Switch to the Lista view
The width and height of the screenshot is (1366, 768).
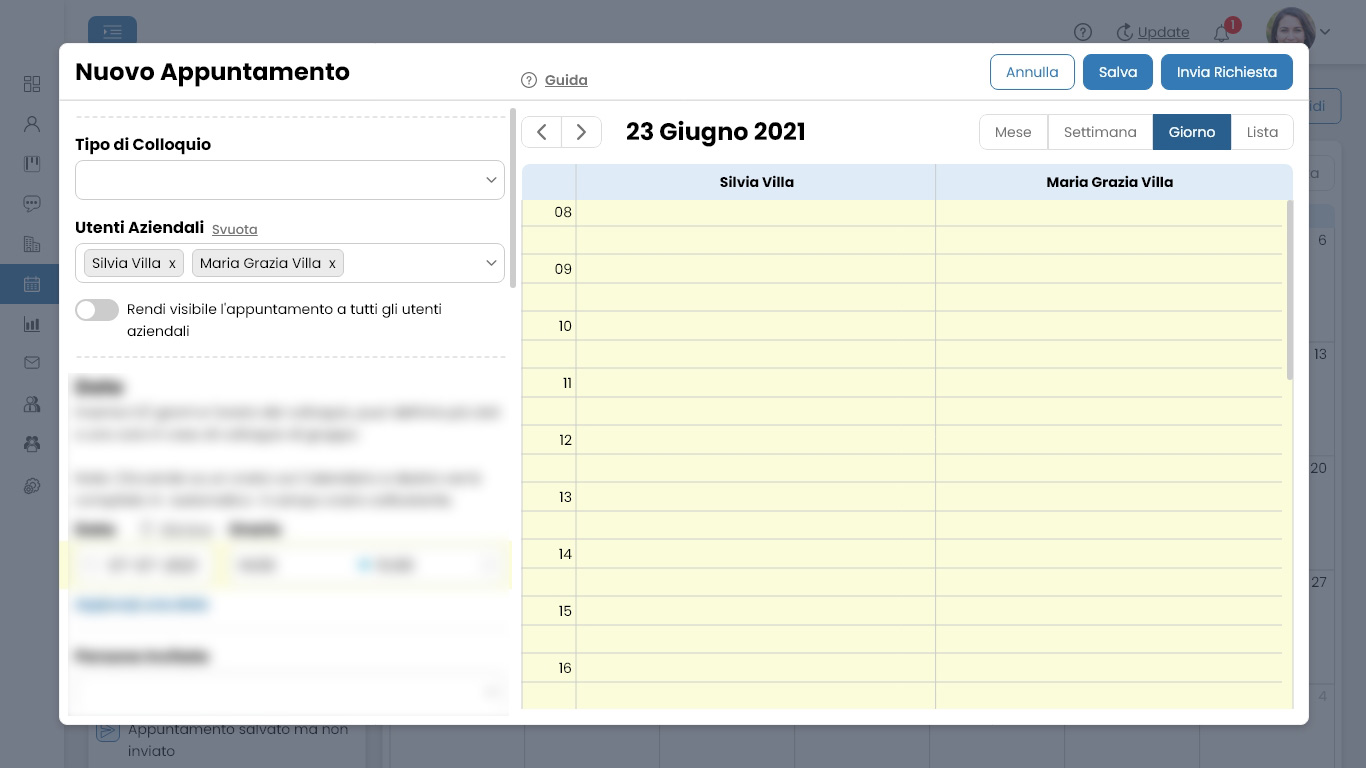pos(1262,131)
